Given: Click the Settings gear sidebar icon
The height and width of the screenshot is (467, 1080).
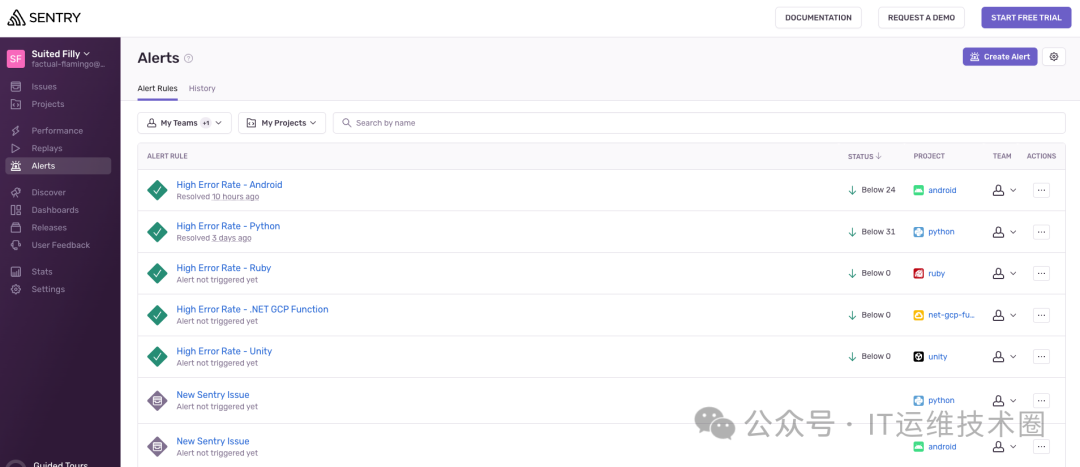Looking at the screenshot, I should click(16, 289).
